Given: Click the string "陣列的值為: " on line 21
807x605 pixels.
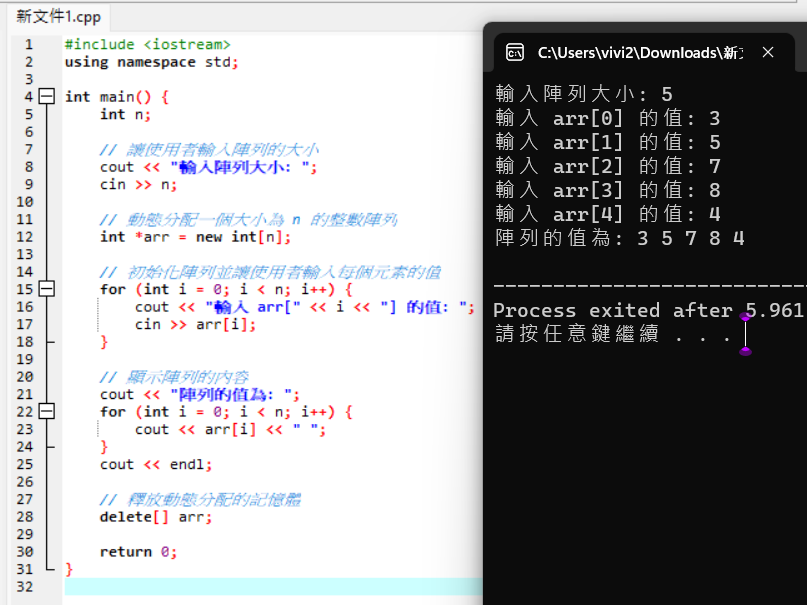Looking at the screenshot, I should click(x=231, y=394).
